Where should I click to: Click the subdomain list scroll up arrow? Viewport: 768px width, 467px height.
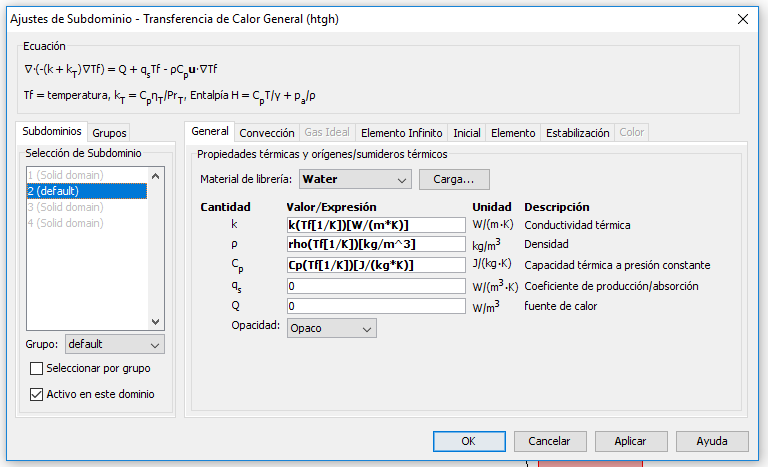click(156, 176)
